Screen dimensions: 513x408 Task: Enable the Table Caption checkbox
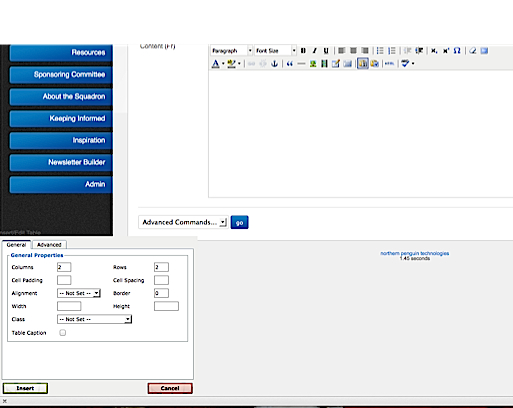point(63,333)
